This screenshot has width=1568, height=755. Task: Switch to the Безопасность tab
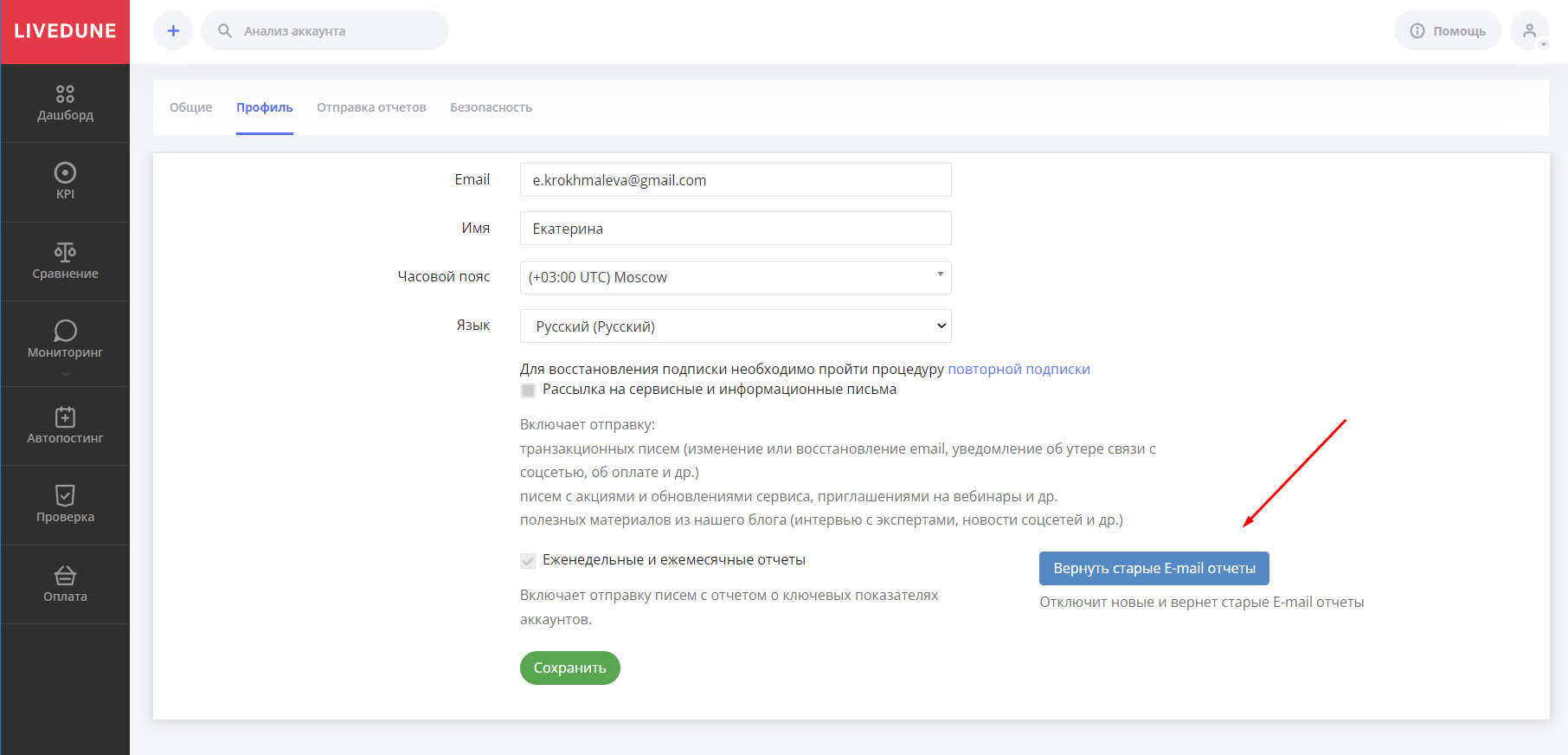pos(491,107)
